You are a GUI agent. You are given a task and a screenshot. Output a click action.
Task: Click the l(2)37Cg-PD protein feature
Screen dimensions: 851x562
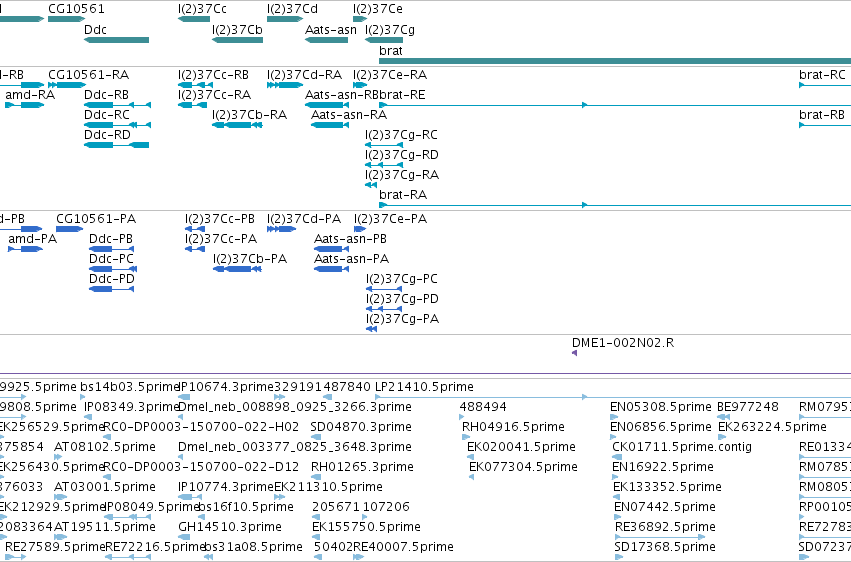pos(384,309)
